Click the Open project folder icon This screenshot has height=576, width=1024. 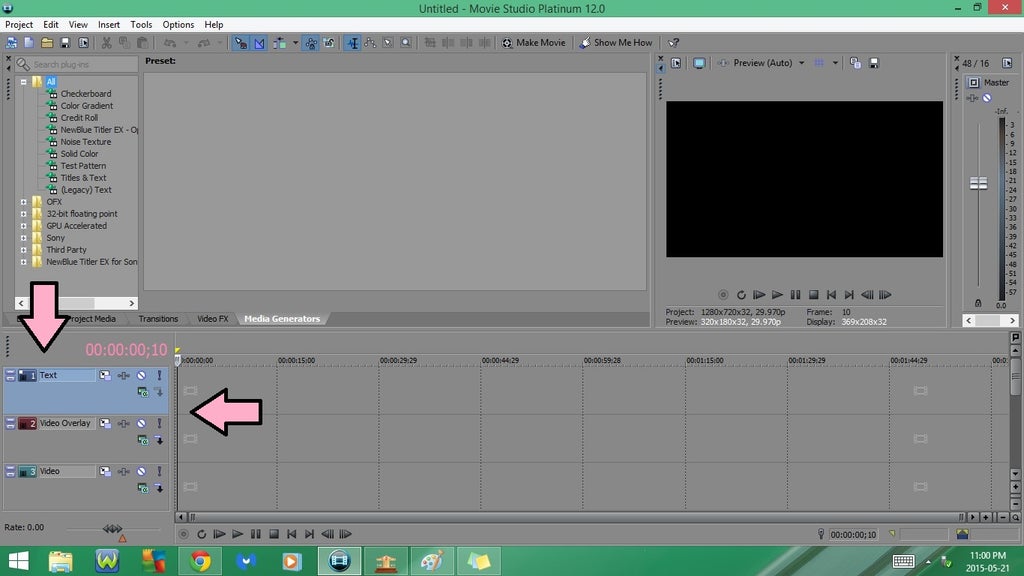point(47,43)
